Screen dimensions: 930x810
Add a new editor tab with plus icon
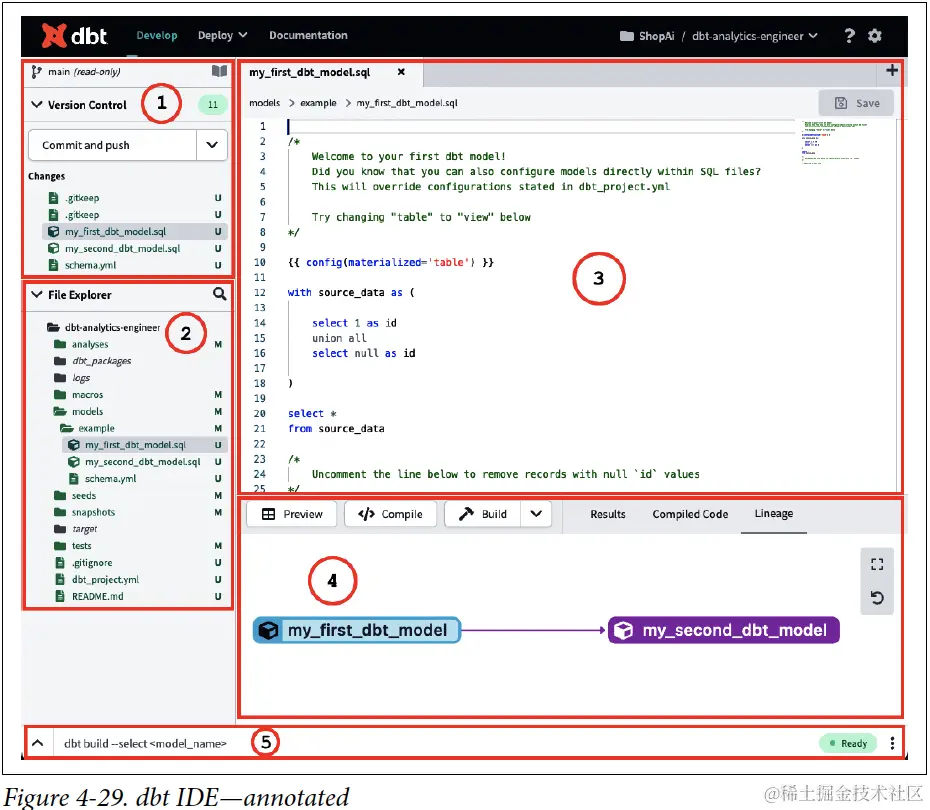click(891, 71)
